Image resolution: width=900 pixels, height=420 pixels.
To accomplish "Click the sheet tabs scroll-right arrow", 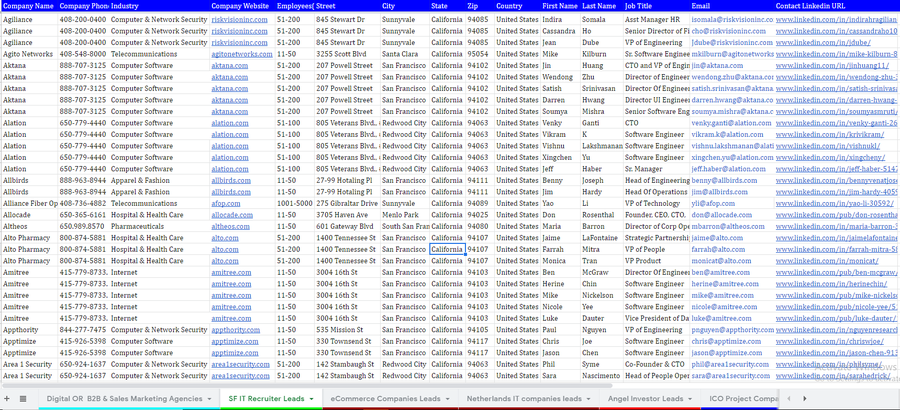I will pyautogui.click(x=805, y=398).
